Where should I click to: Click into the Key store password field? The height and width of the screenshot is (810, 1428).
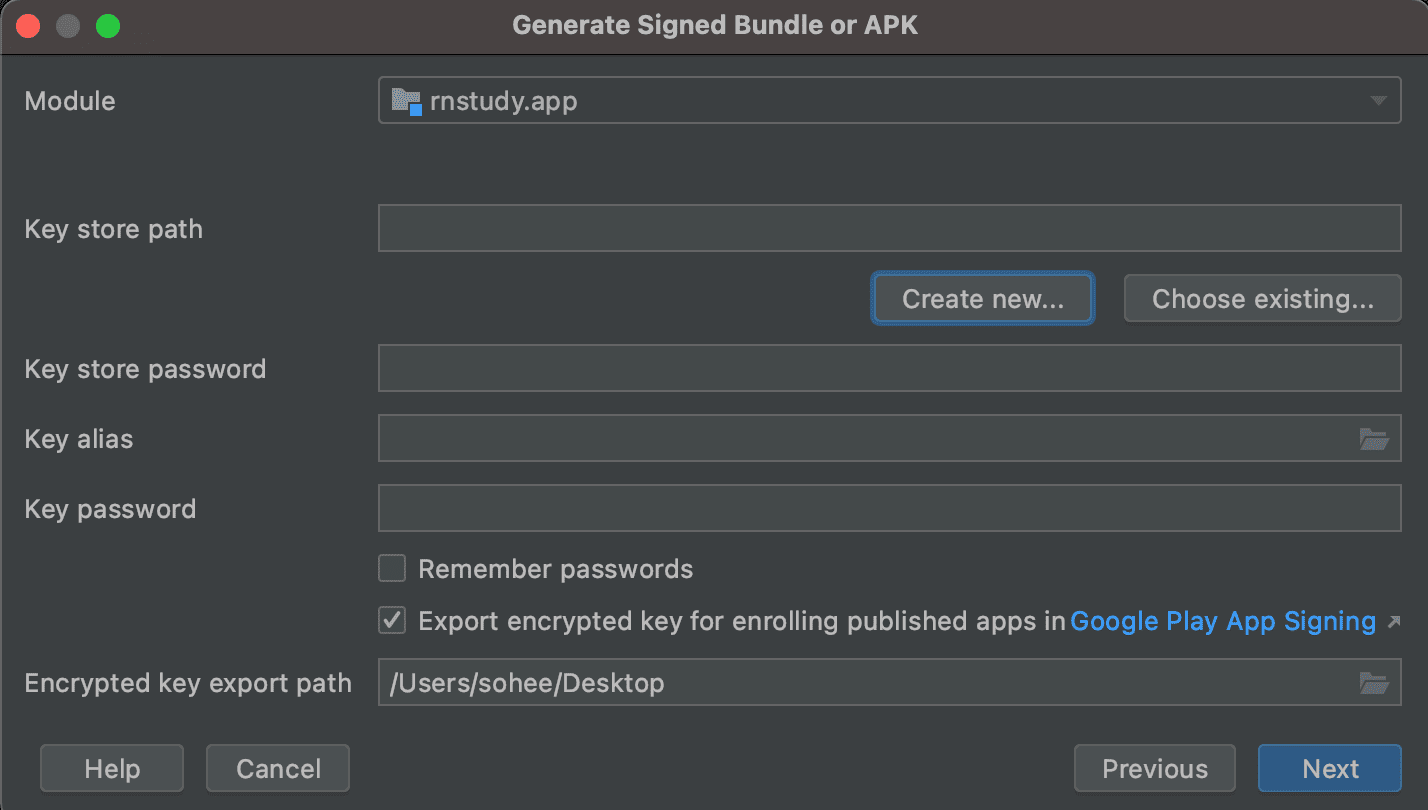point(888,369)
